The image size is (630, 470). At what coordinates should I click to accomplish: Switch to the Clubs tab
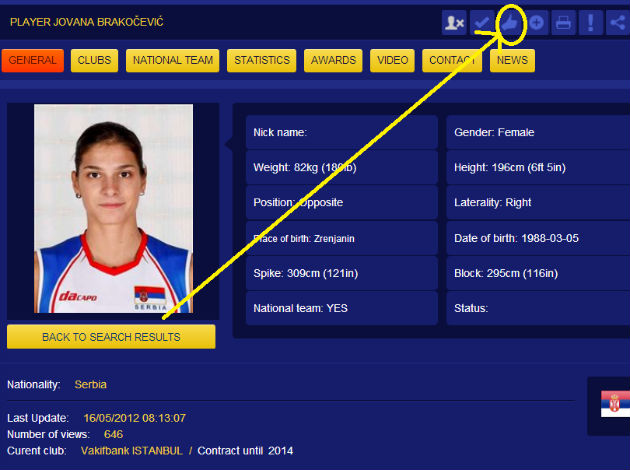point(94,60)
